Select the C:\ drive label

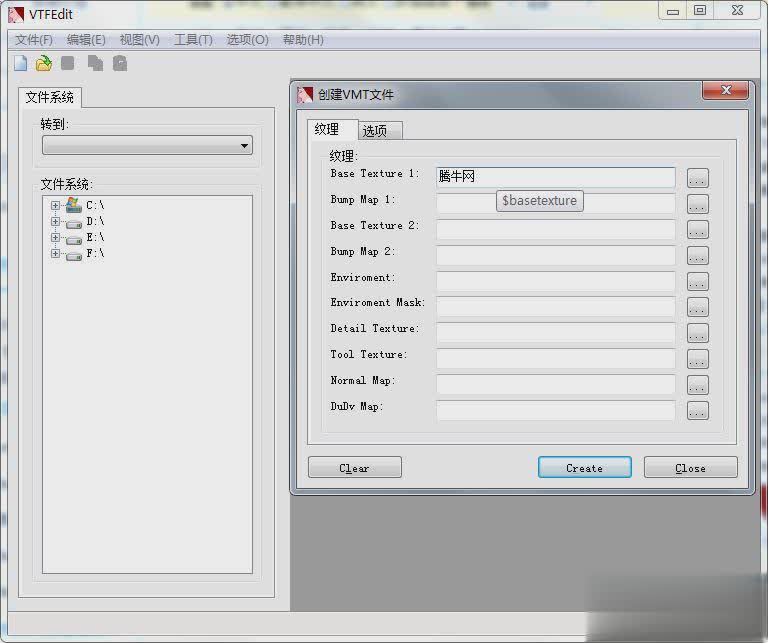(x=95, y=206)
